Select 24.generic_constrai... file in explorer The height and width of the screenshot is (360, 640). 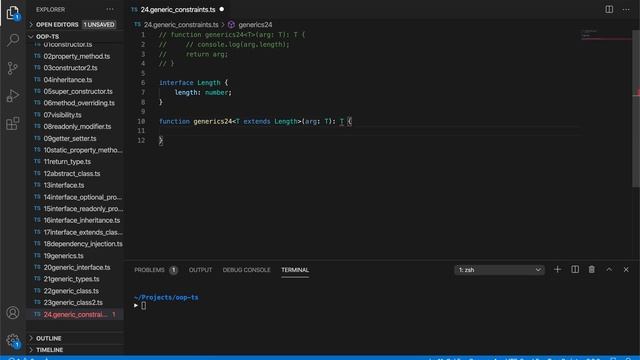coord(75,314)
